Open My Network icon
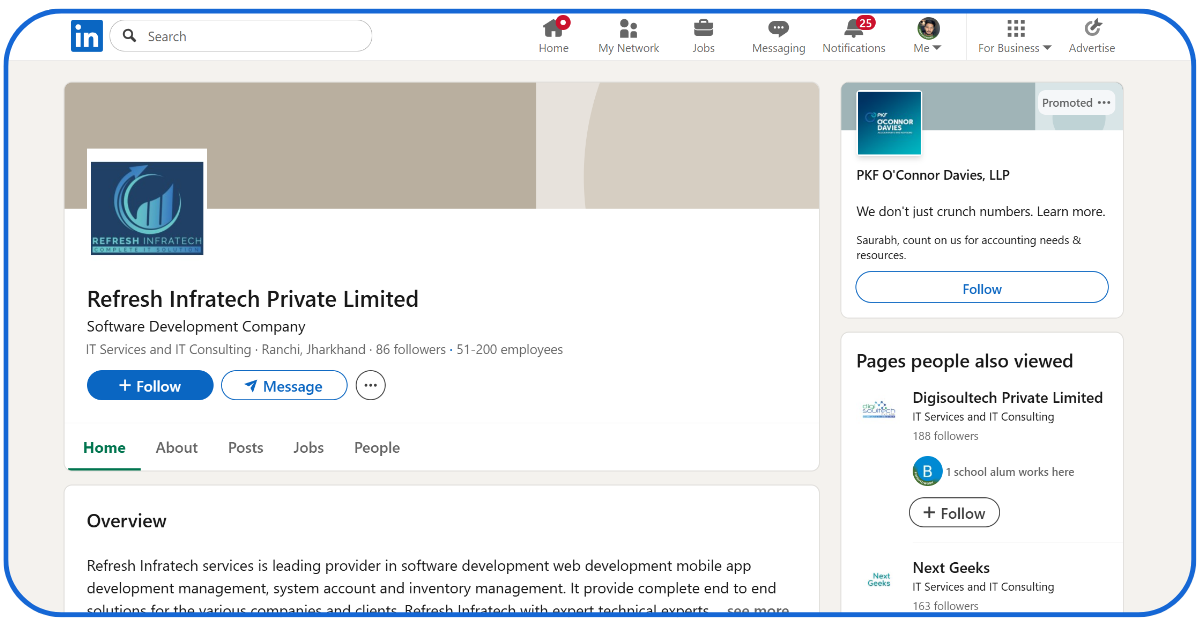Image resolution: width=1200 pixels, height=628 pixels. click(x=628, y=28)
